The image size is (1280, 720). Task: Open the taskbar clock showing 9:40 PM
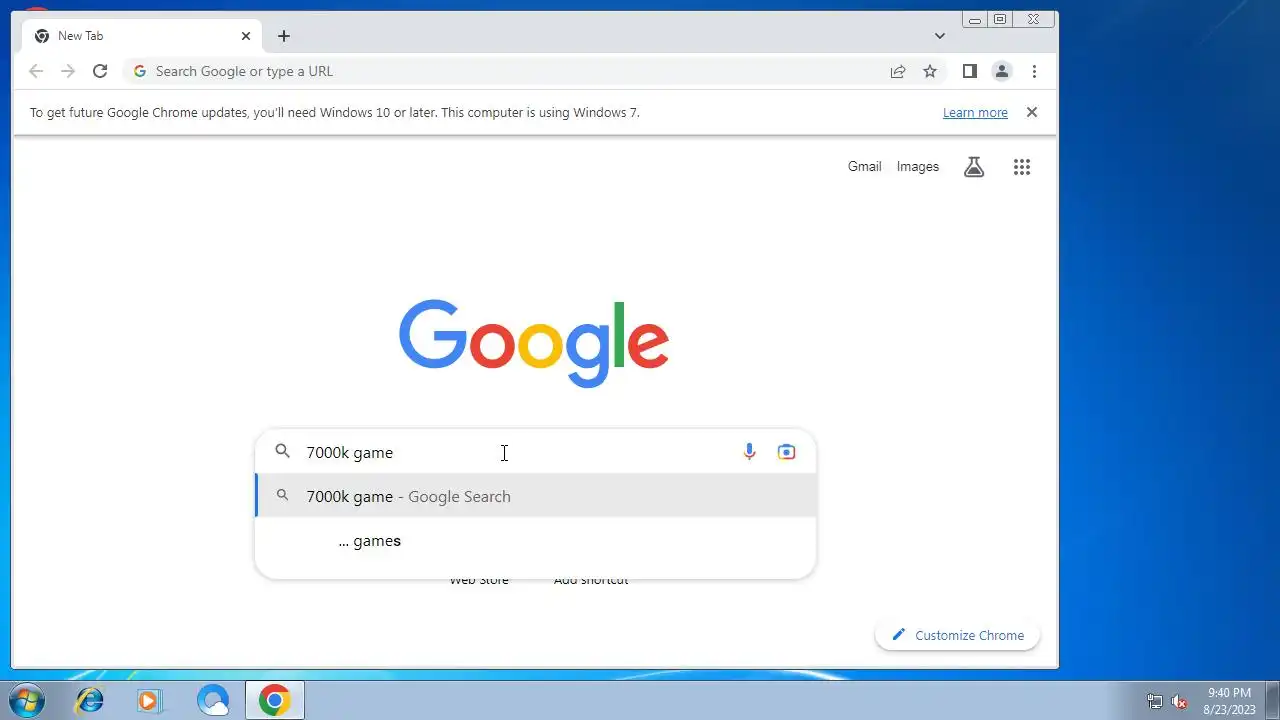click(1229, 701)
